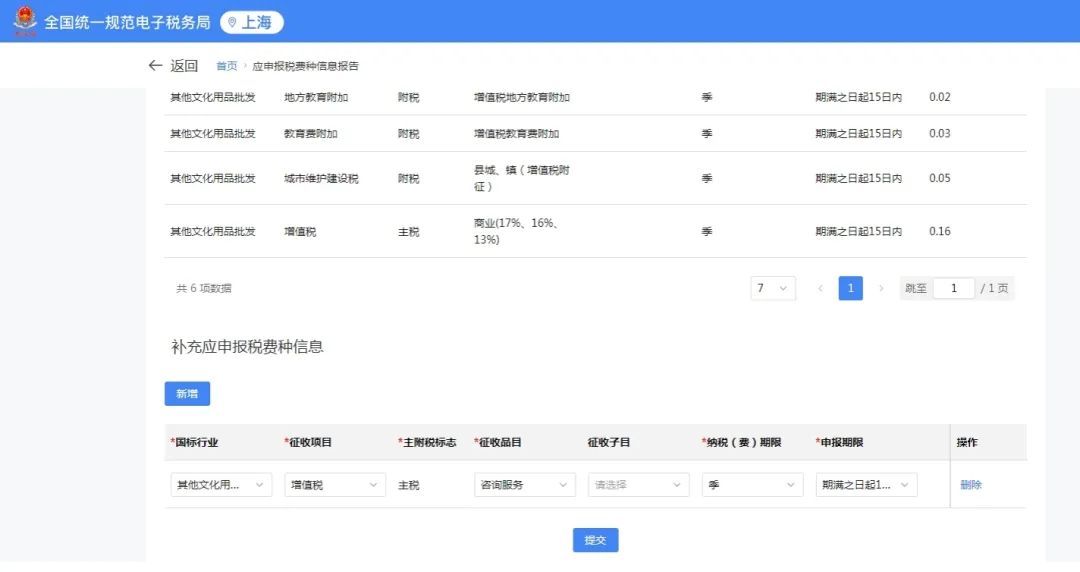Screen dimensions: 1080x572
Task: Click the 跳至 page number input field
Action: [x=954, y=288]
